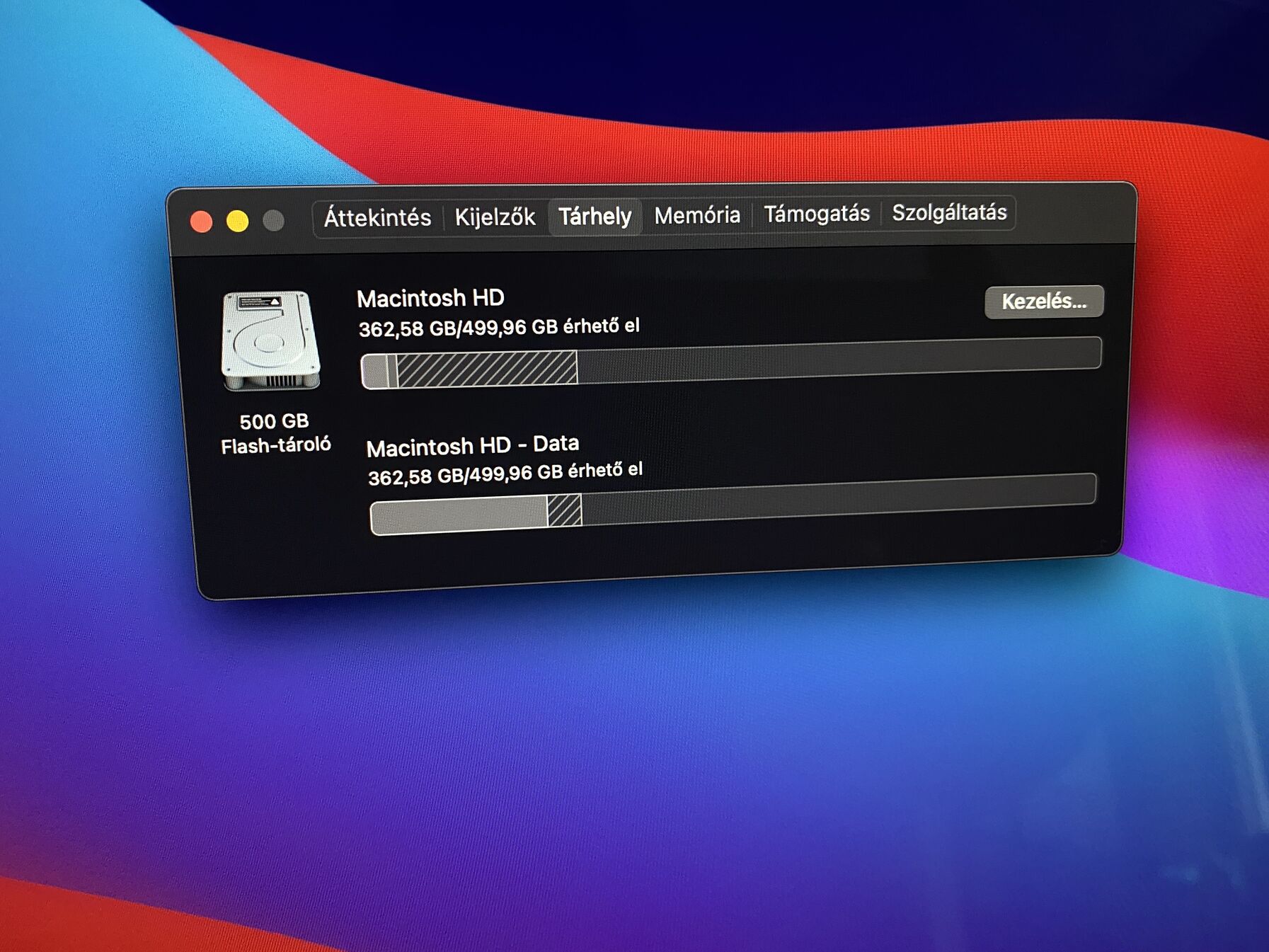Screen dimensions: 1269x952
Task: Open the Támogatás tab
Action: click(817, 213)
